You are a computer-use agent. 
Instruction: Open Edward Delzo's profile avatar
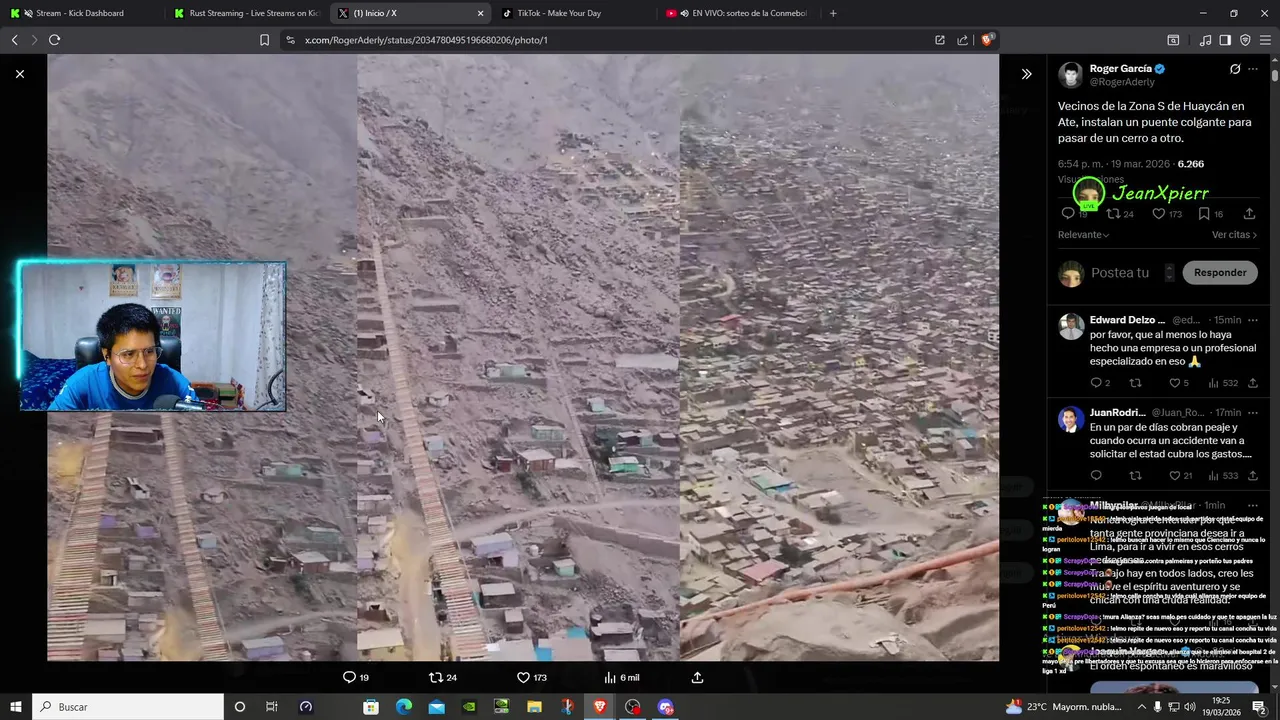(1071, 326)
